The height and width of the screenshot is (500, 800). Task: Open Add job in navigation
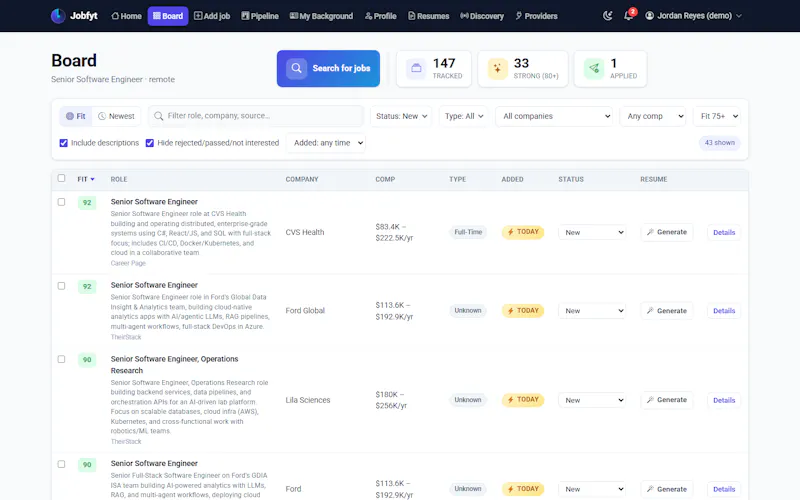point(212,16)
